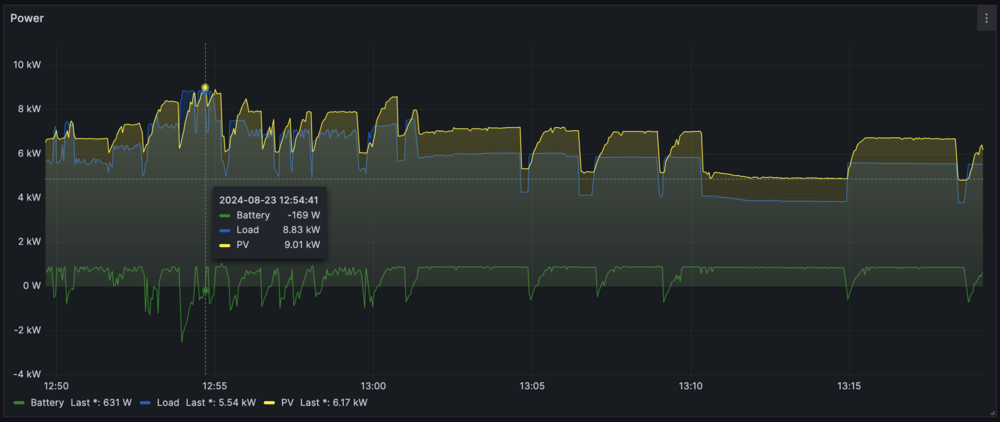Click the -4 kW y-axis label
Screen dimensions: 1000x422
click(x=28, y=374)
